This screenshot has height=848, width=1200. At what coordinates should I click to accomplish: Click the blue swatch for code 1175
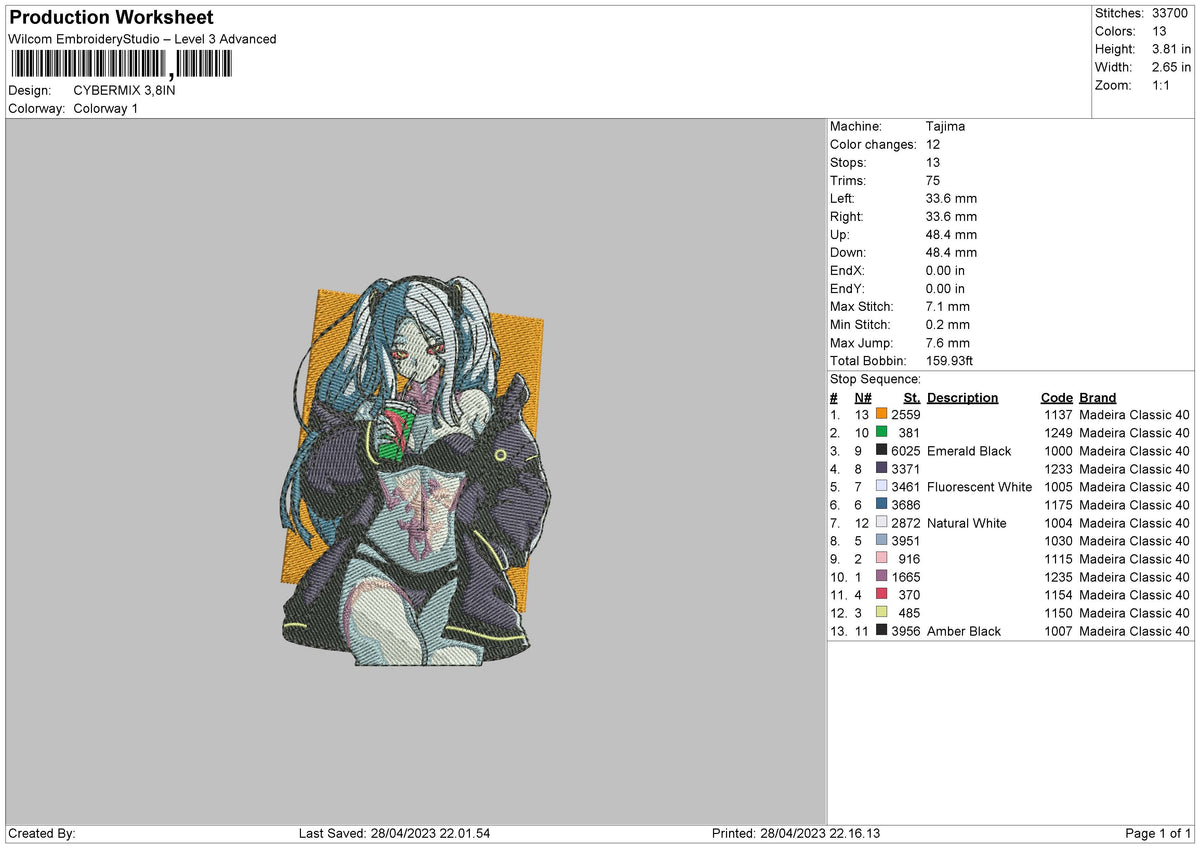(x=881, y=504)
